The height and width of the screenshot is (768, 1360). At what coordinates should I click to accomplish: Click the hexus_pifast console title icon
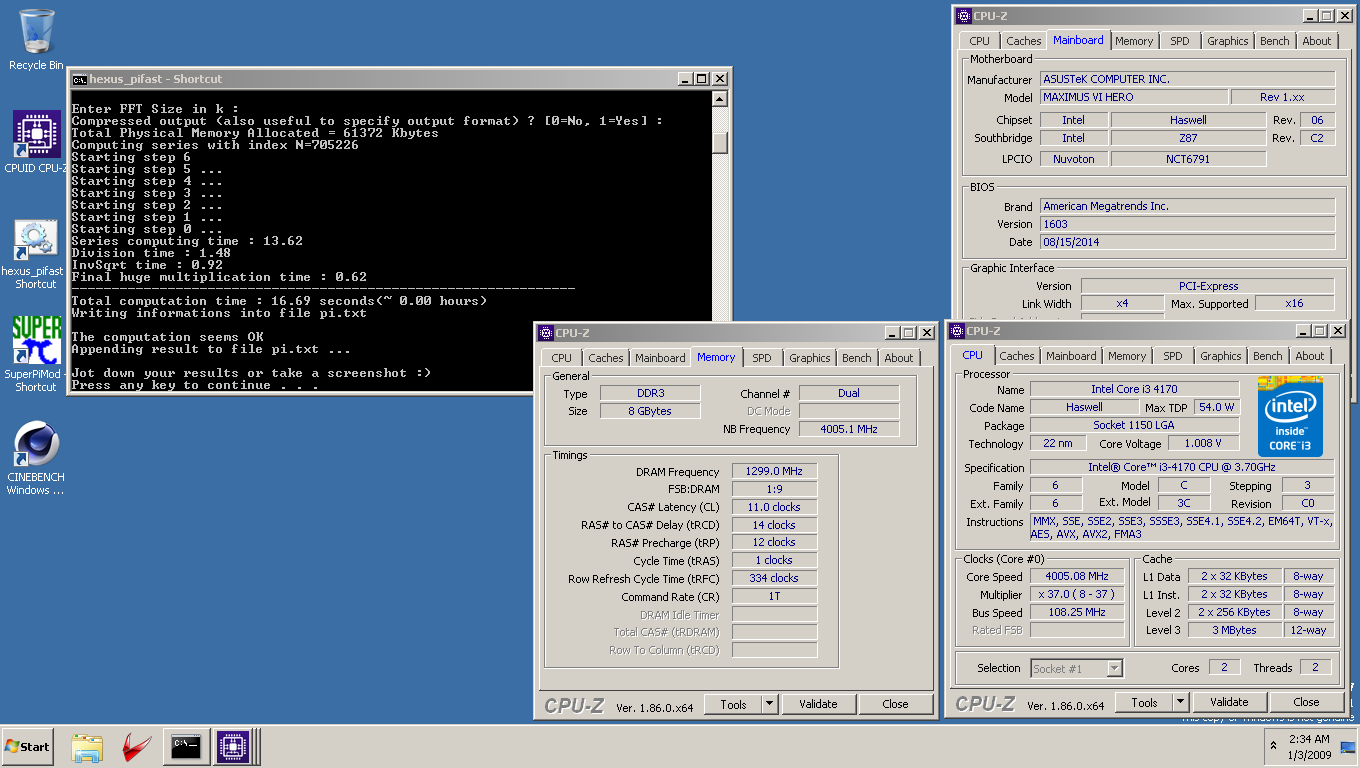pos(79,79)
